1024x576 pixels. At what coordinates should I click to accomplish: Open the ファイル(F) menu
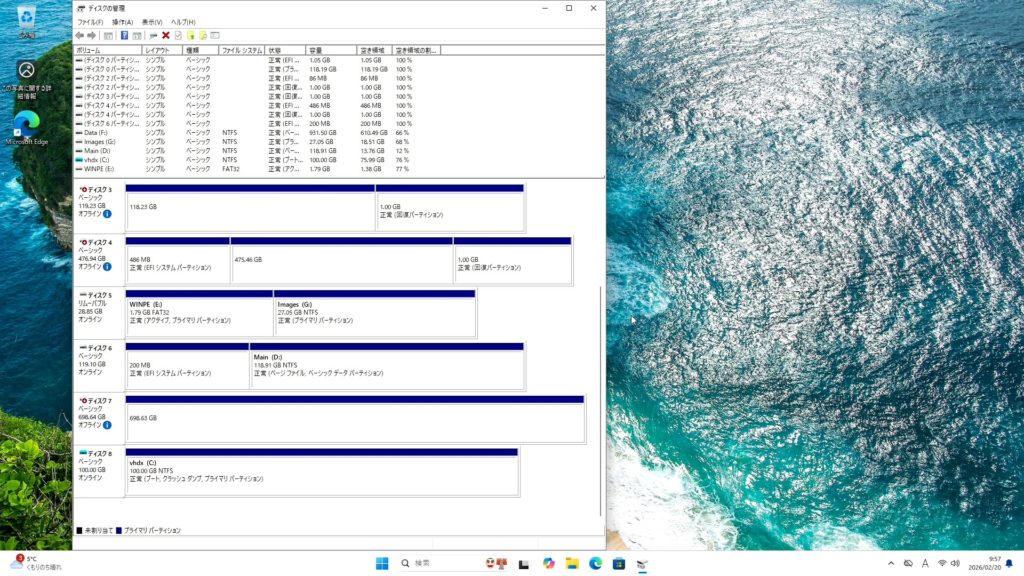coord(90,22)
